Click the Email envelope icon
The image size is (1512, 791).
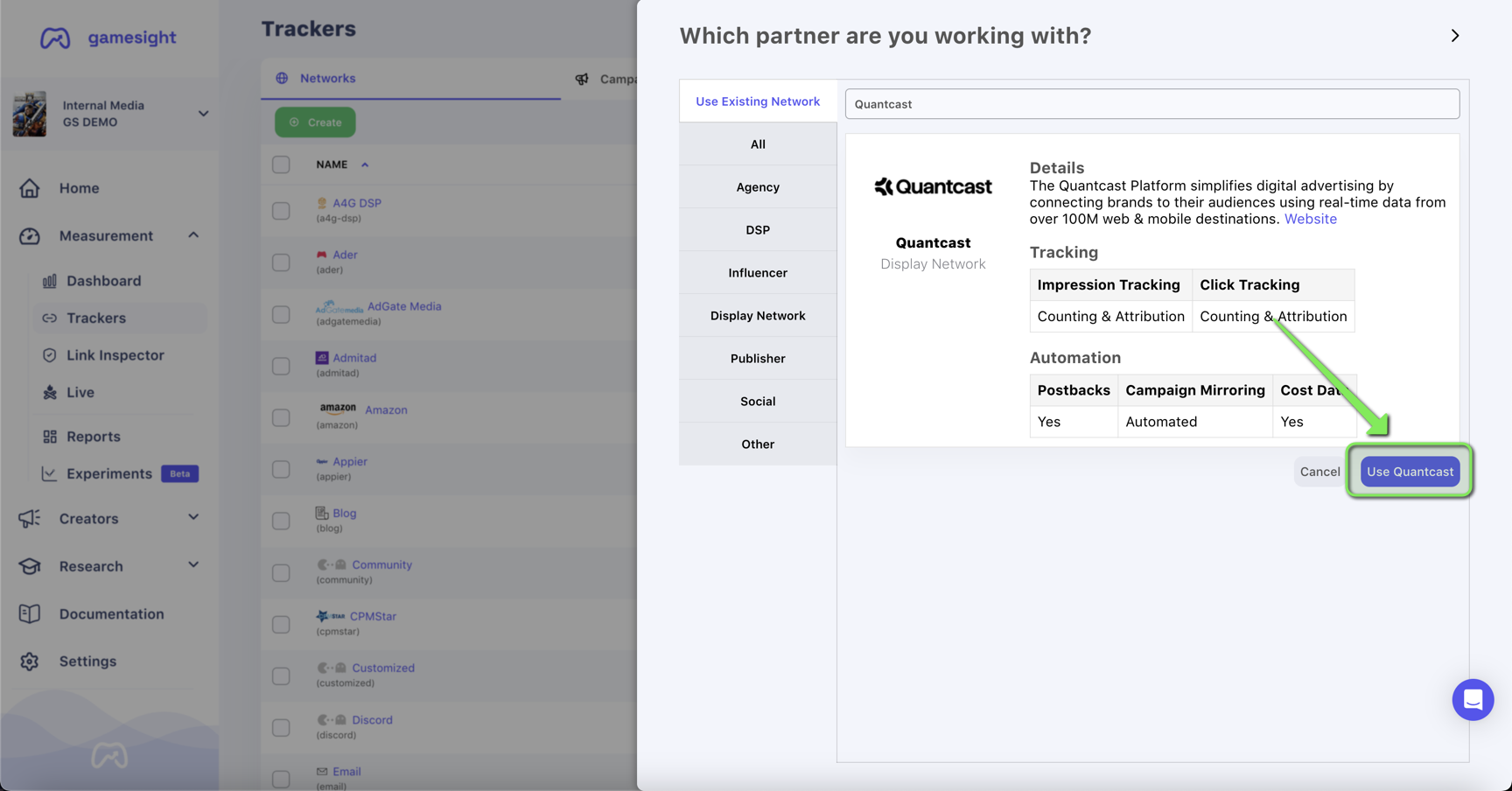322,772
